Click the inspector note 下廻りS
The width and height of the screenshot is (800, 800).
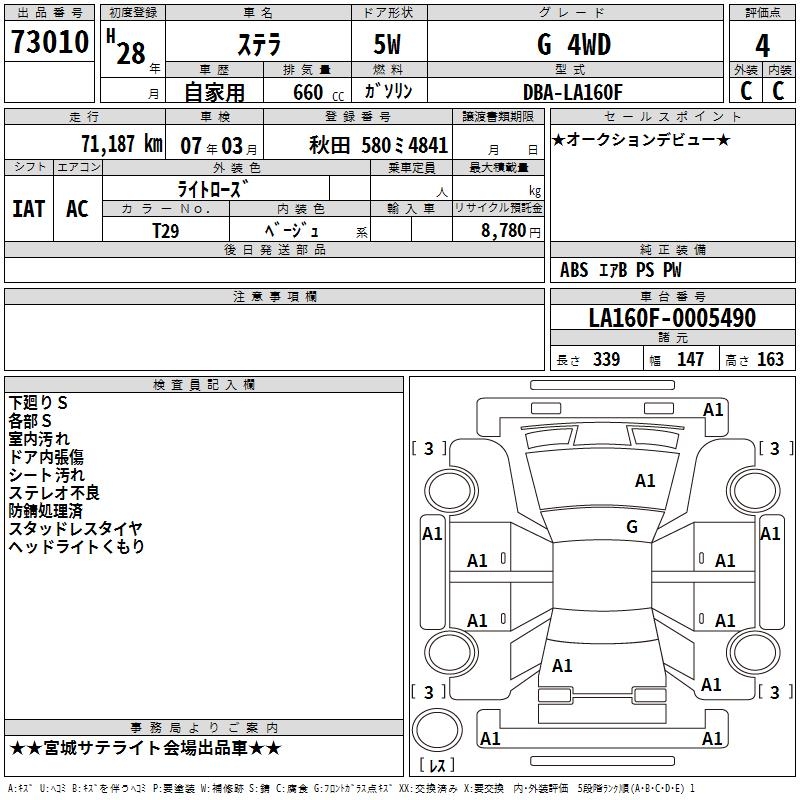tap(38, 403)
